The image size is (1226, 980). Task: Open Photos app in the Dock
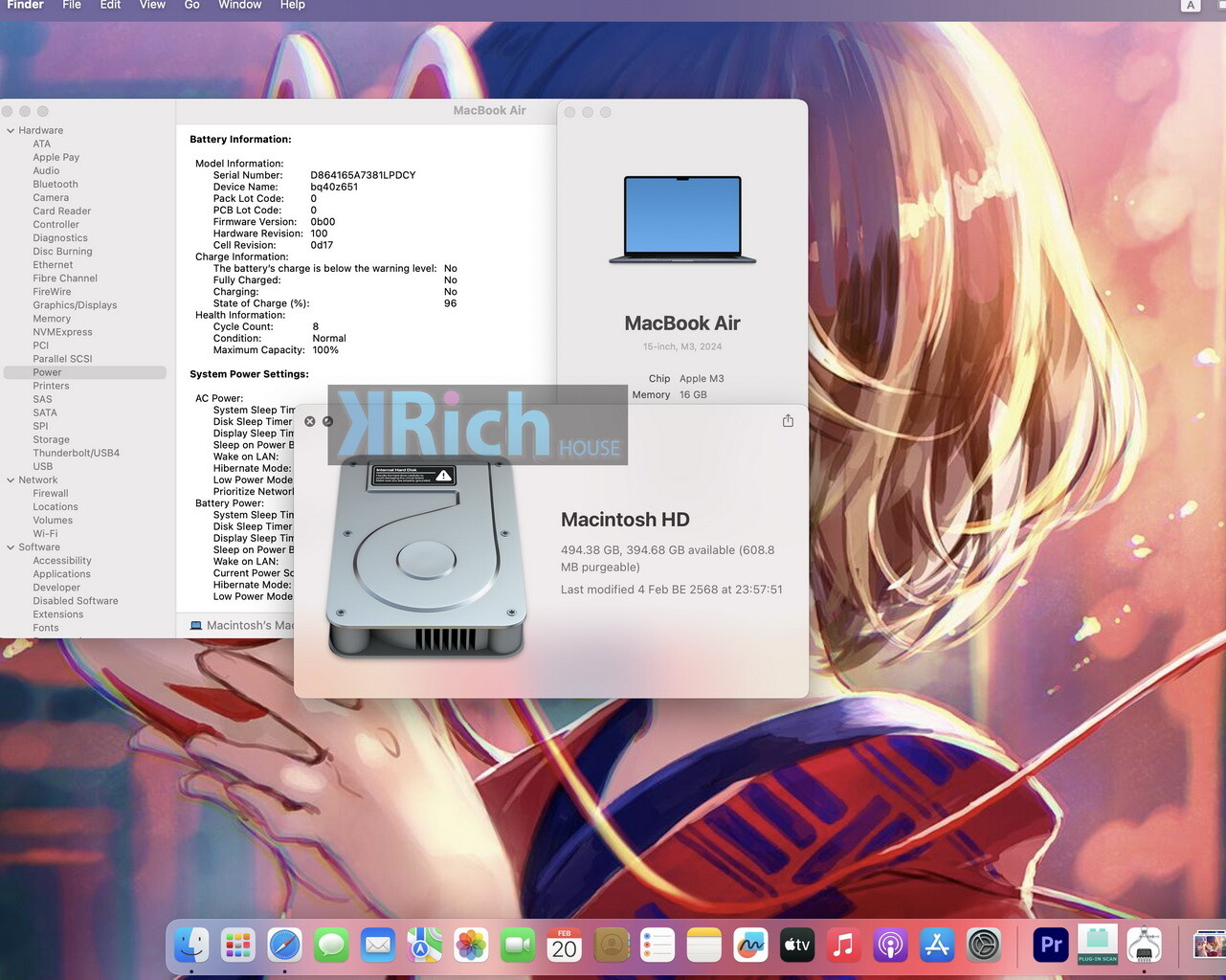471,946
